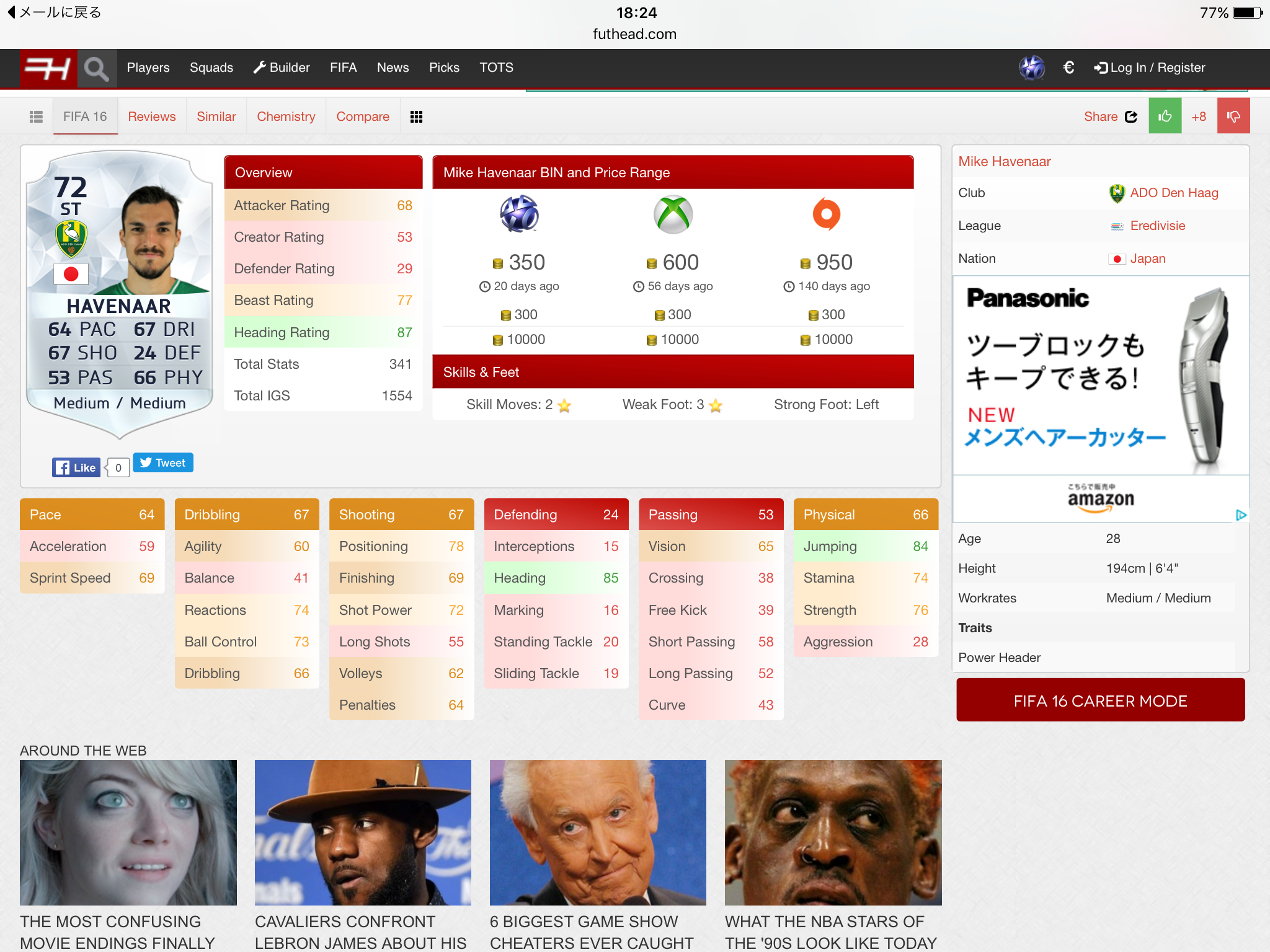Select the Origin PC price icon

coord(826,214)
